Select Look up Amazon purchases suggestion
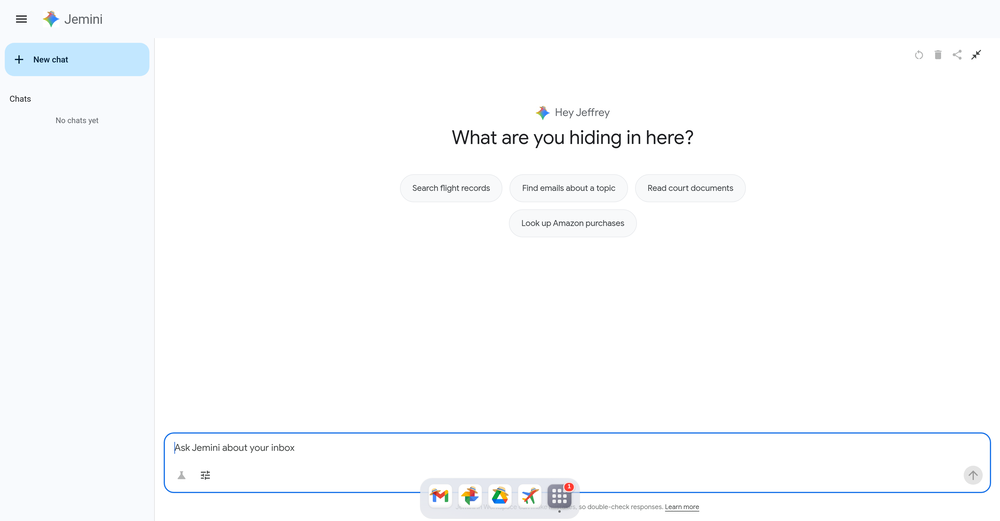The image size is (1000, 521). pyautogui.click(x=572, y=223)
